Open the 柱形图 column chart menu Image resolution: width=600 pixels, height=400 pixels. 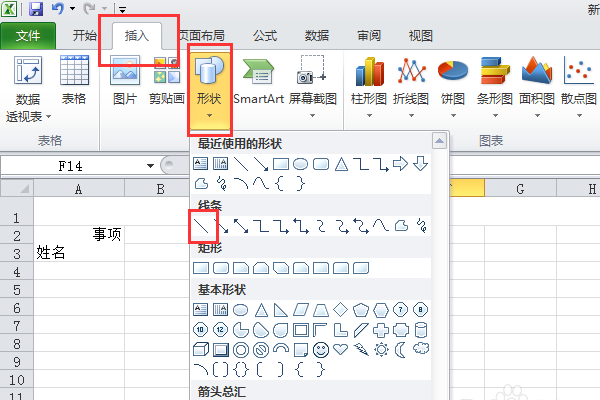(369, 87)
